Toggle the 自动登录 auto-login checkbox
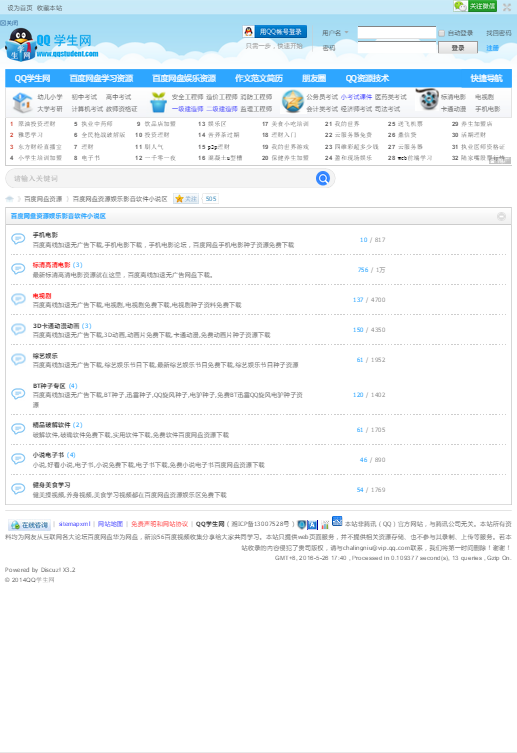Image resolution: width=517 pixels, height=753 pixels. coord(442,33)
